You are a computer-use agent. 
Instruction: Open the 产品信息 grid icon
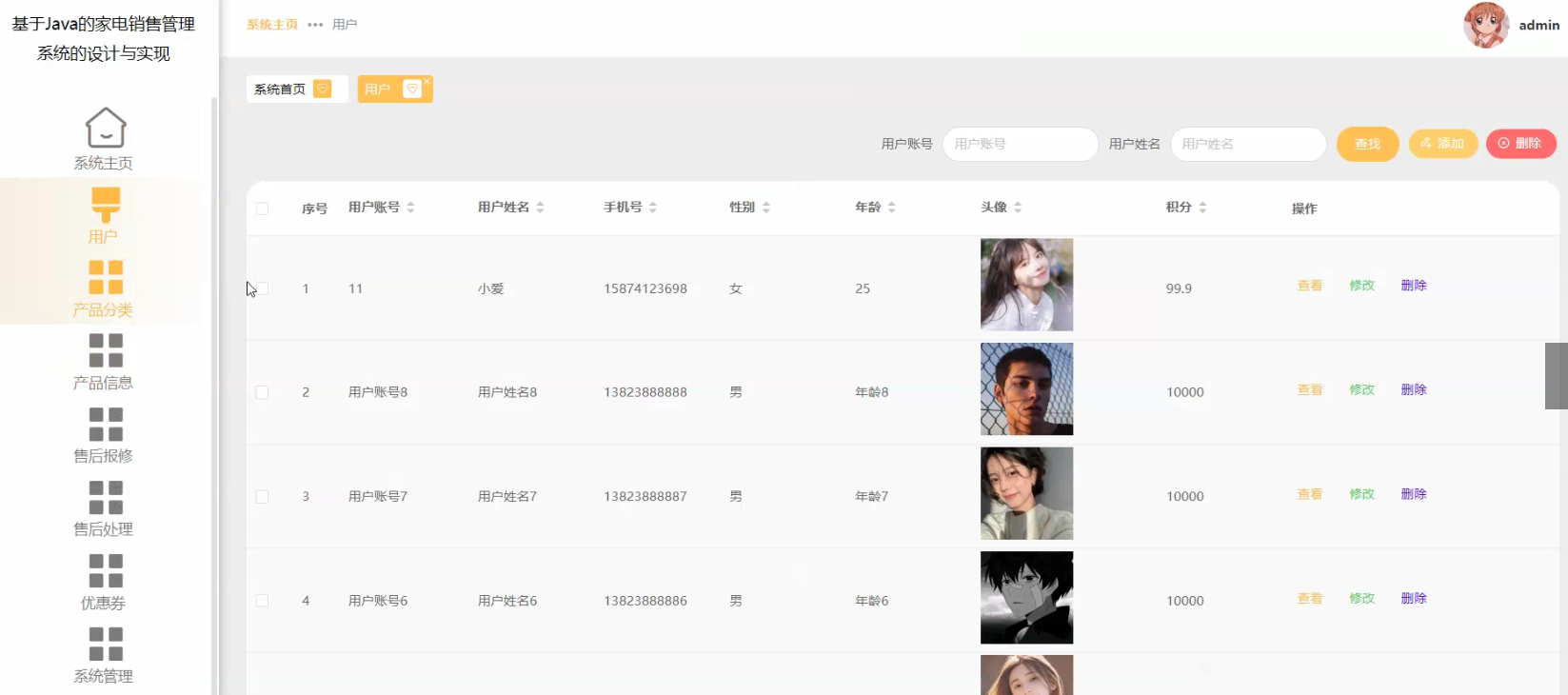(x=106, y=350)
